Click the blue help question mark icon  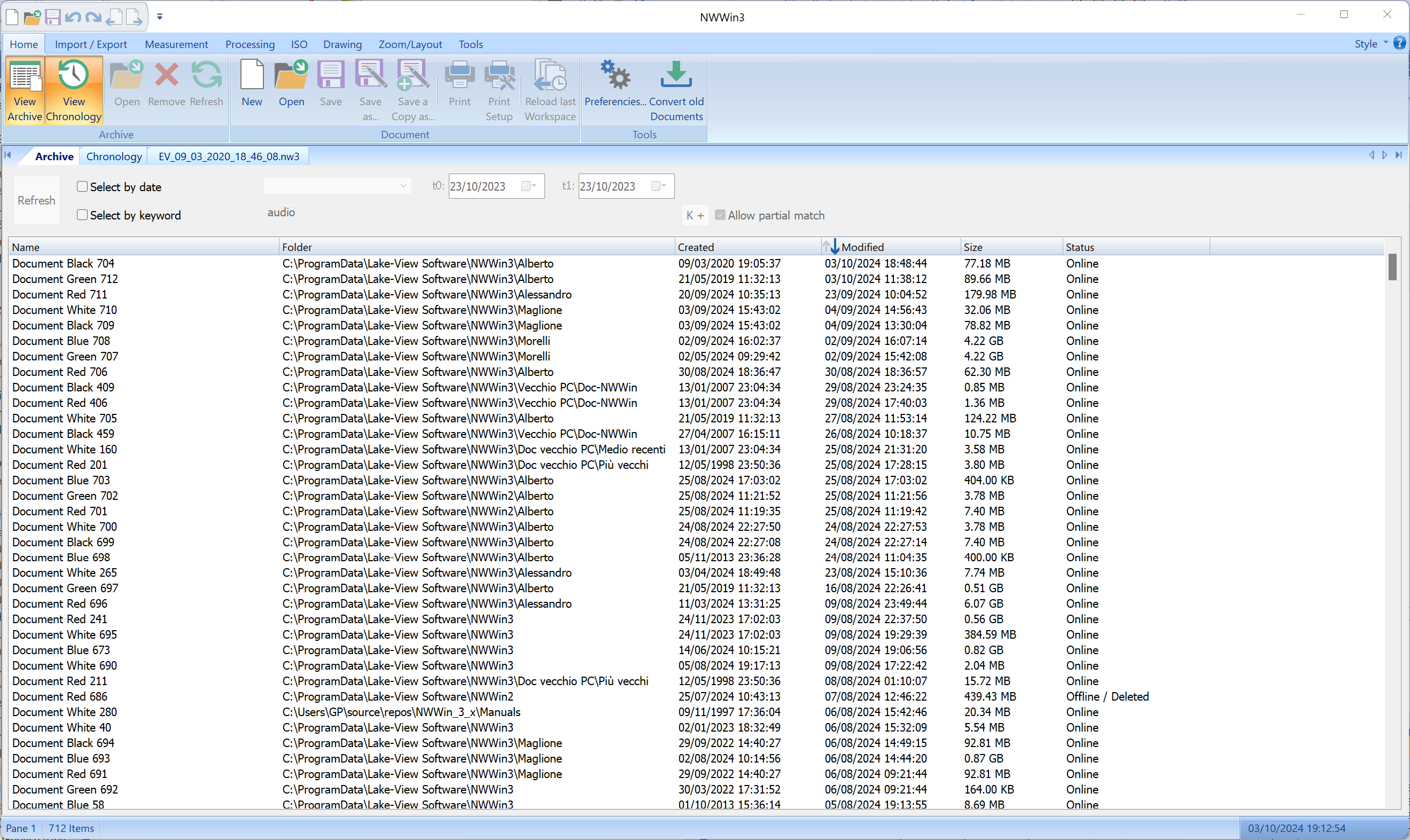click(1399, 43)
